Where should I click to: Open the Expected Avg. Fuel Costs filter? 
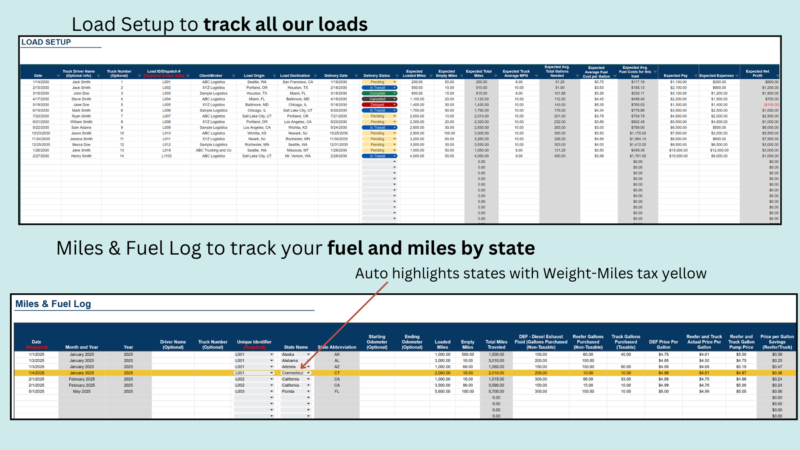click(655, 72)
